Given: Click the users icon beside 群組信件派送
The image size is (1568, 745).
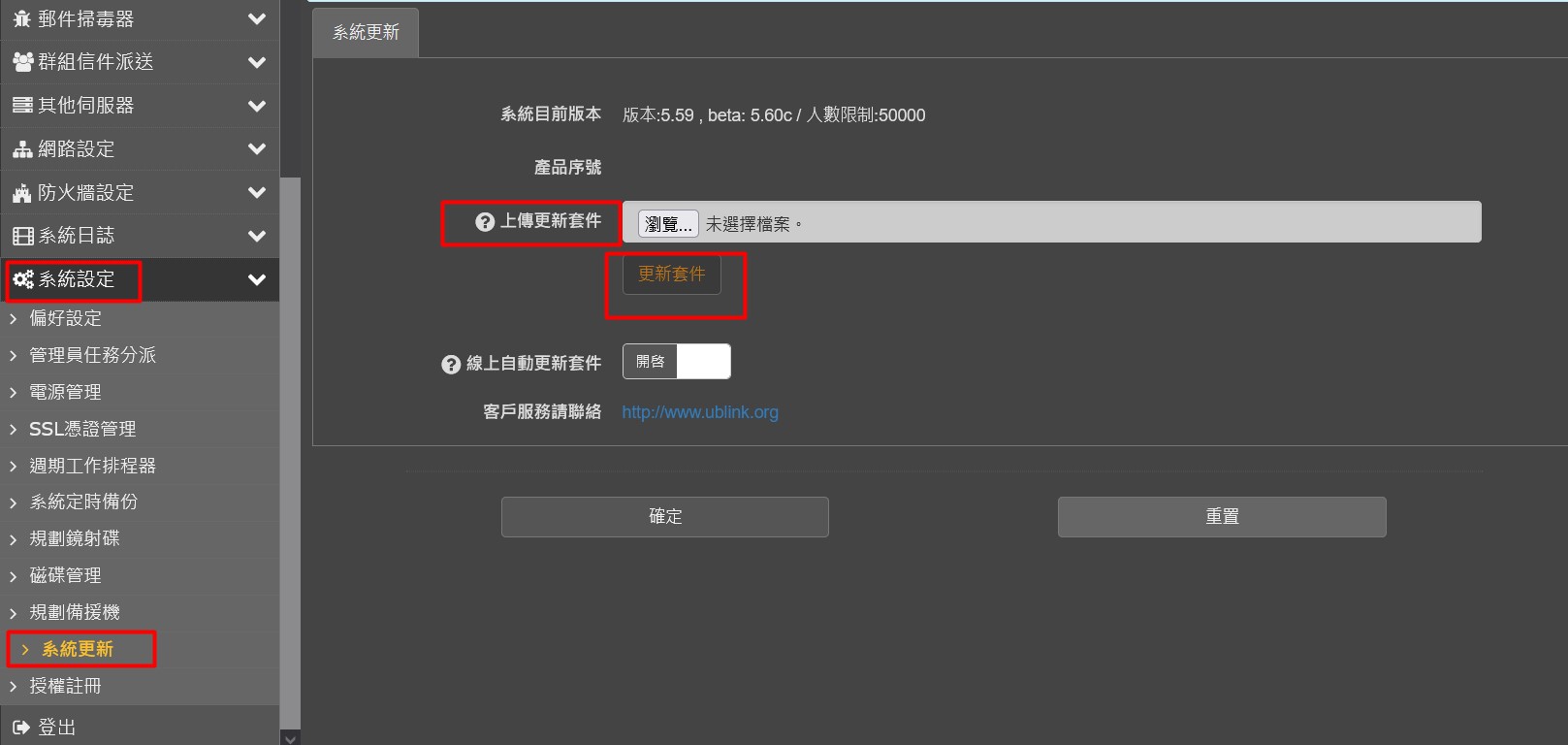Looking at the screenshot, I should [22, 62].
